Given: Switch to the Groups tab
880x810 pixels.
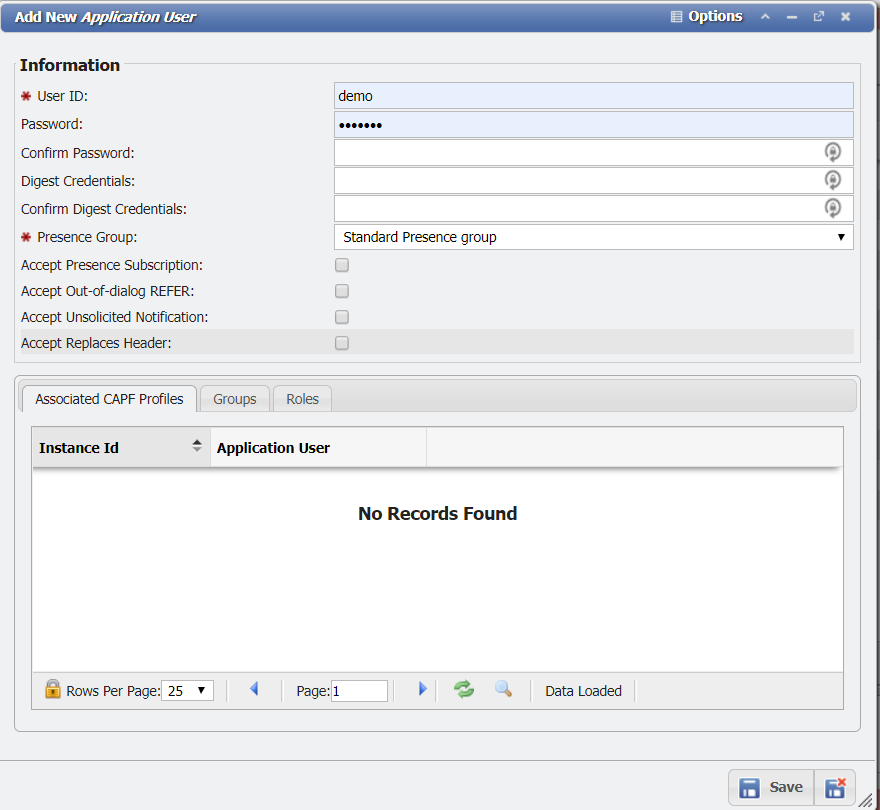Looking at the screenshot, I should (x=234, y=398).
